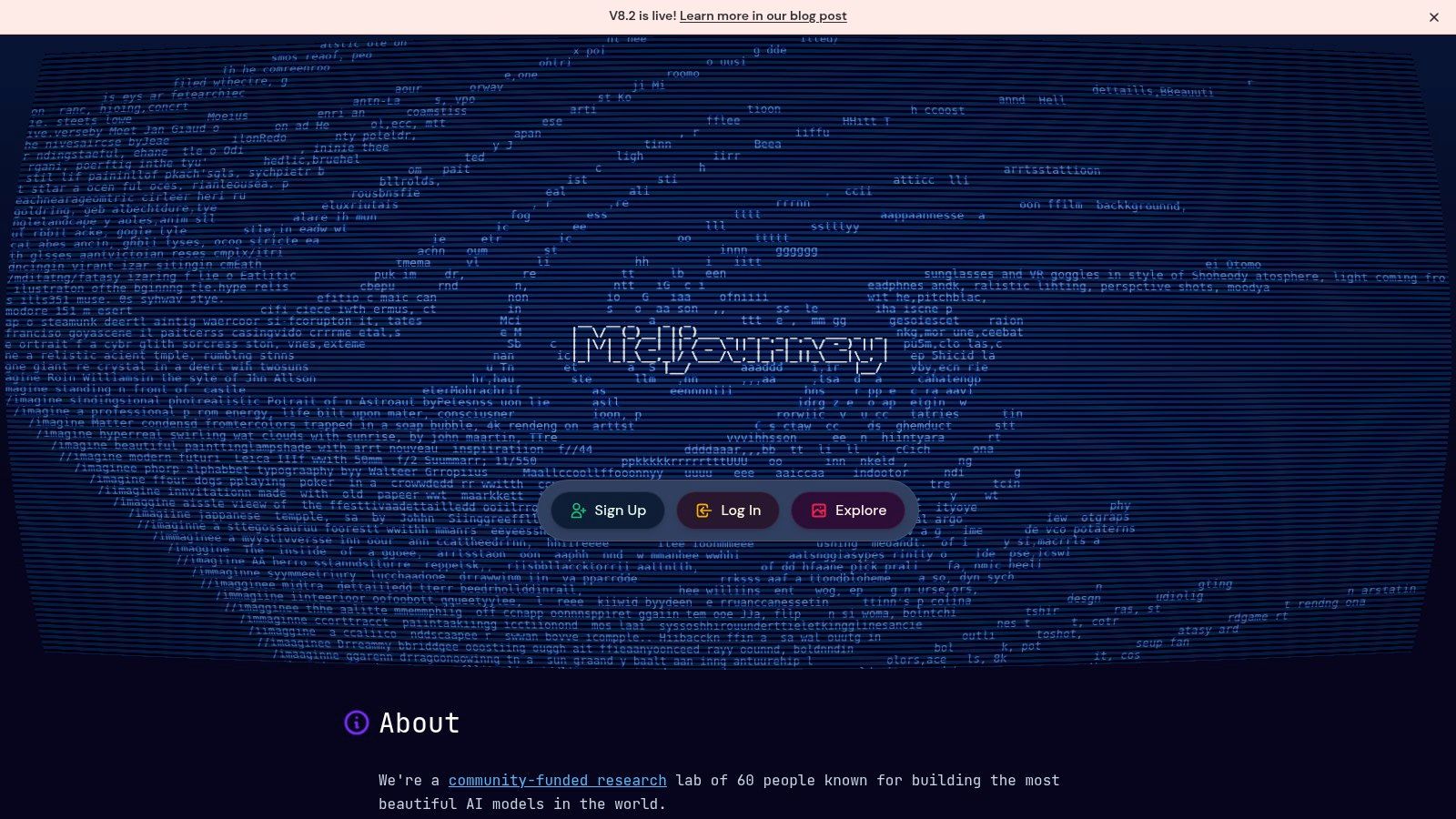Dismiss the V8.2 announcement banner
This screenshot has height=819, width=1456.
1434,17
